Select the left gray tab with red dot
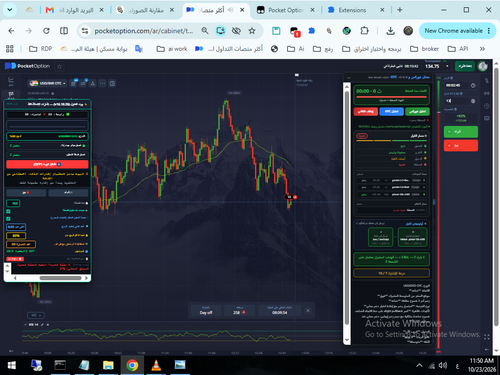Screen dimensions: 500x375 [x=26, y=192]
